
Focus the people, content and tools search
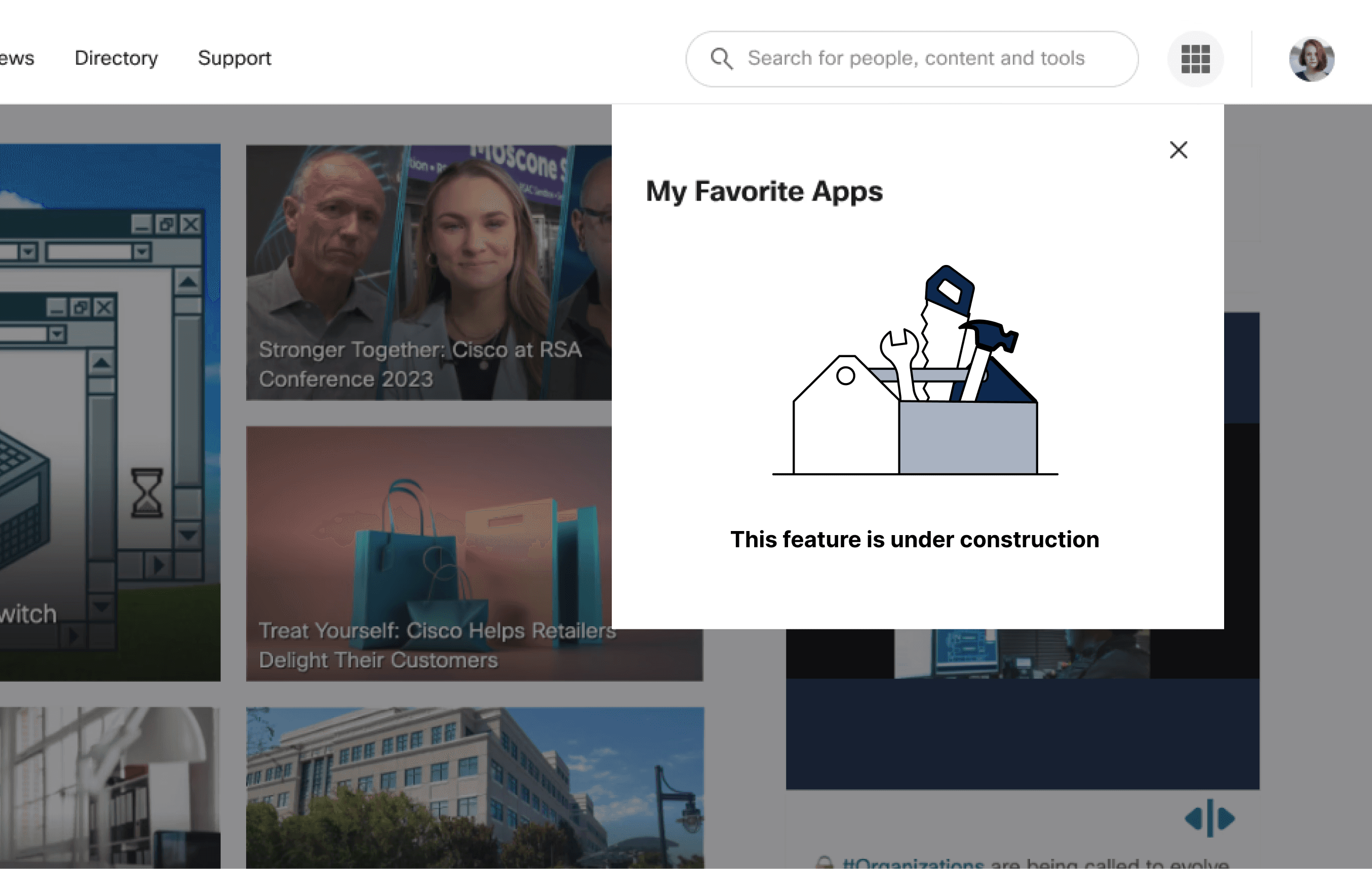916,58
